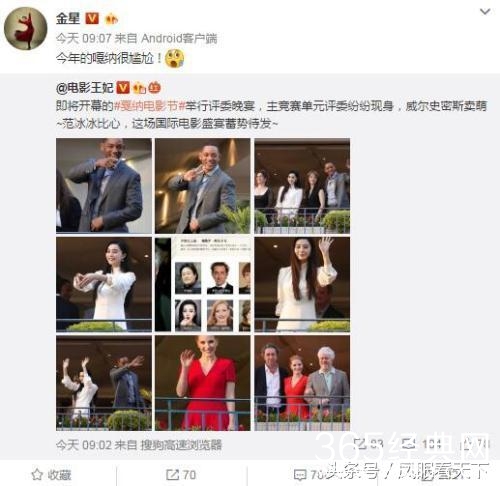
Task: Expand the post options chevron at top right
Action: point(485,12)
